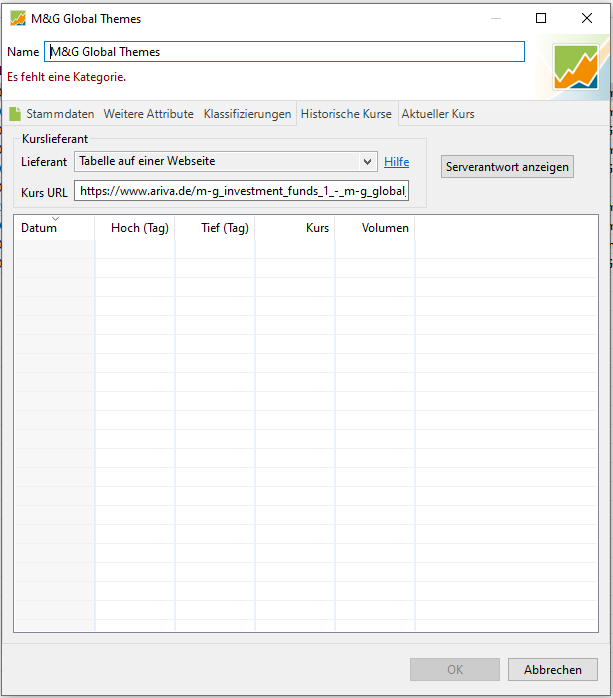Open the Stammdaten tab
The image size is (613, 698).
[x=60, y=114]
